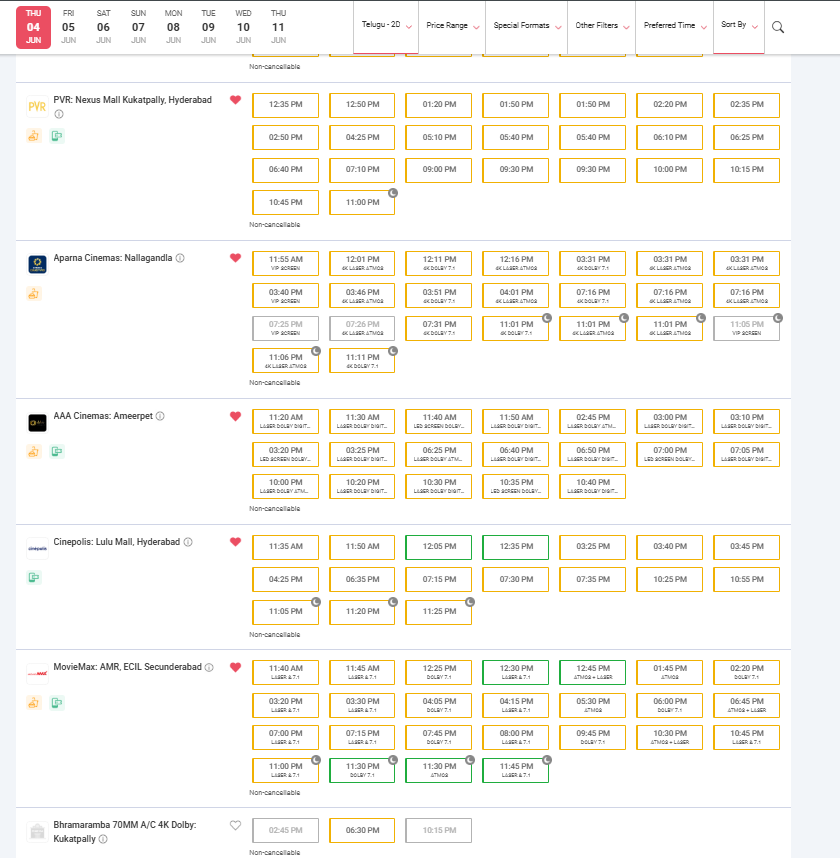Click M-ticket icon under AAA Cinemas
The width and height of the screenshot is (840, 858).
(57, 451)
